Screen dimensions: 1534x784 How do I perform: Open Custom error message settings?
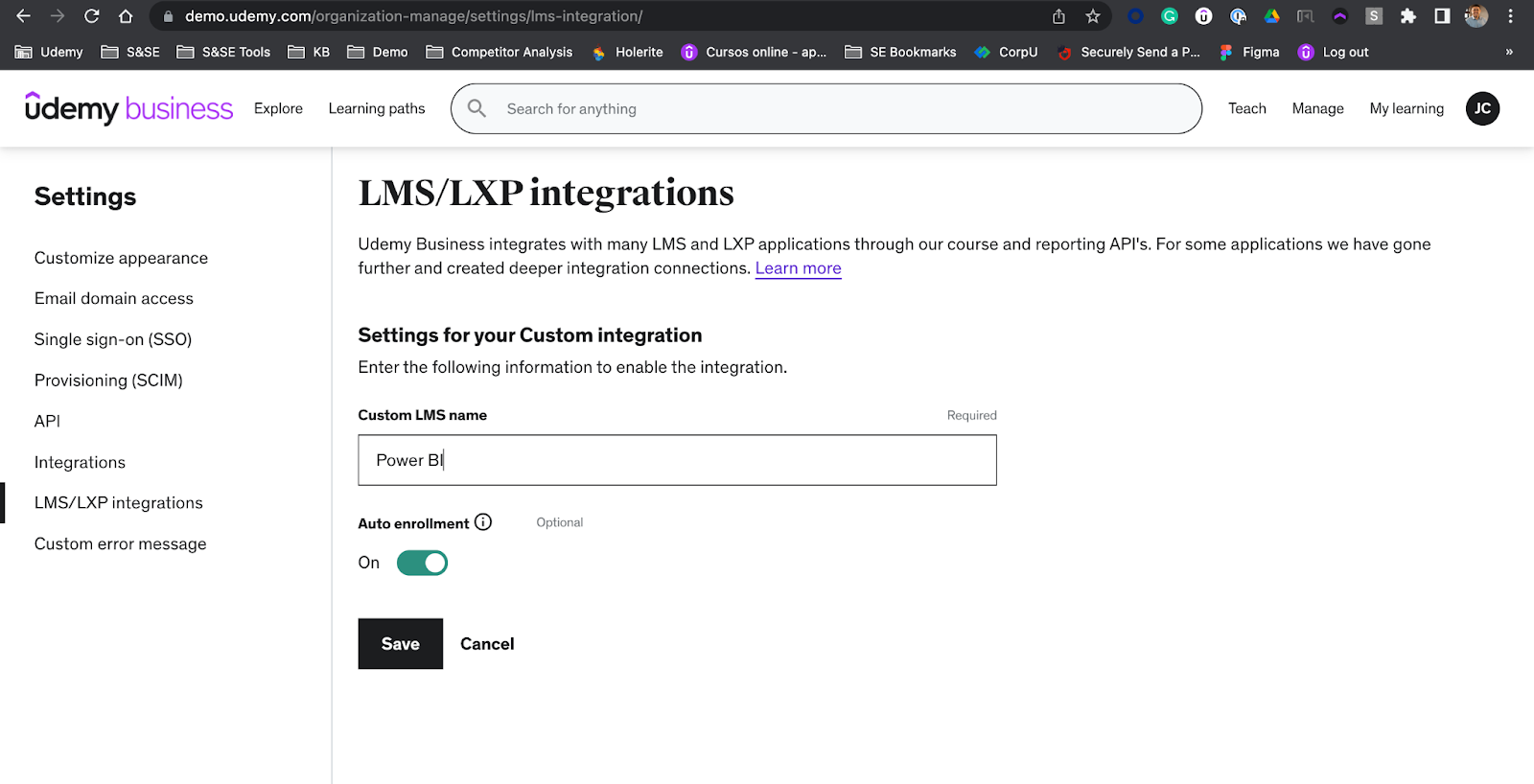tap(121, 543)
